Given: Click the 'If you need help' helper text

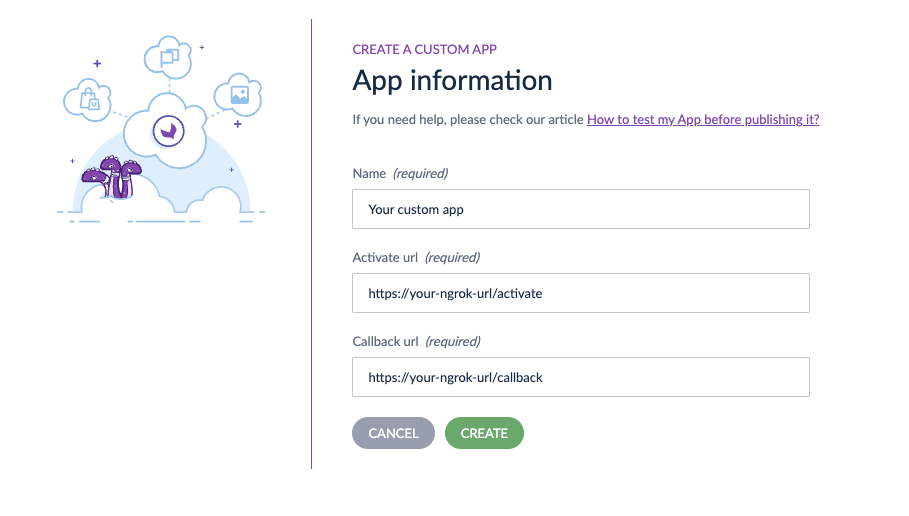Looking at the screenshot, I should (468, 120).
